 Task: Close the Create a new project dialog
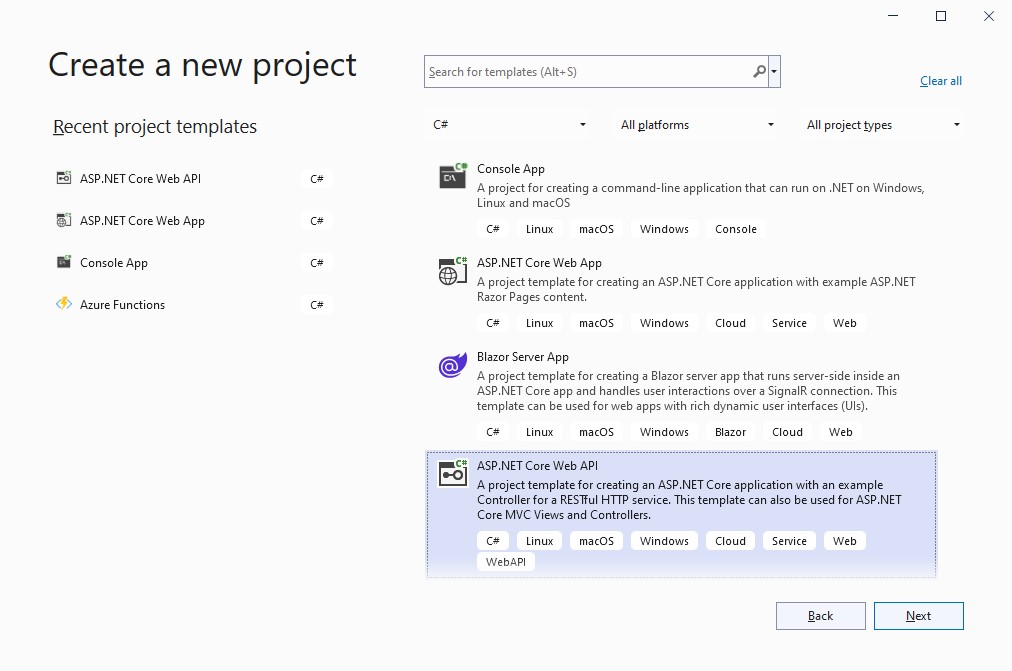[x=989, y=16]
